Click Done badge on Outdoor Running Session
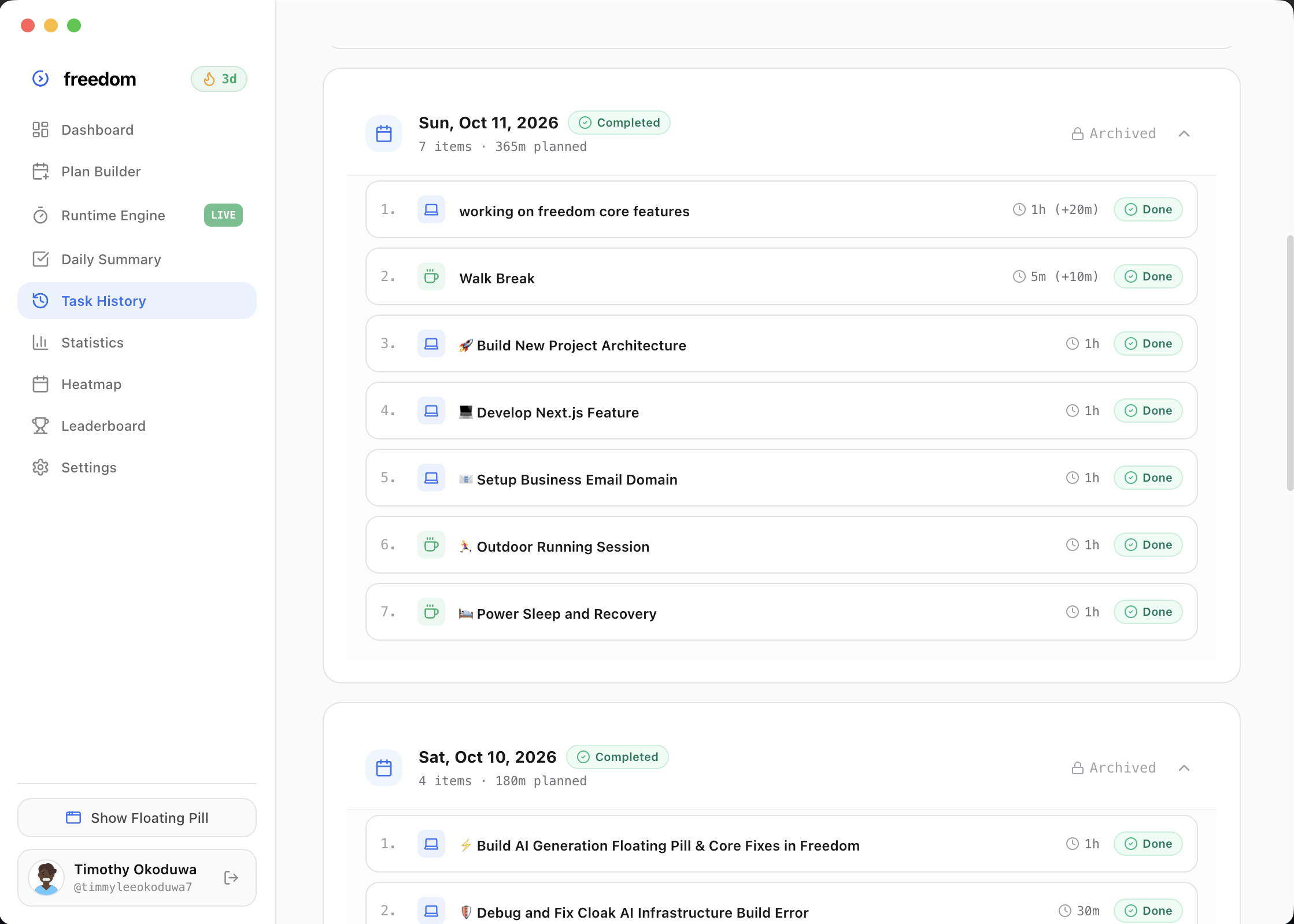This screenshot has width=1294, height=924. tap(1148, 545)
